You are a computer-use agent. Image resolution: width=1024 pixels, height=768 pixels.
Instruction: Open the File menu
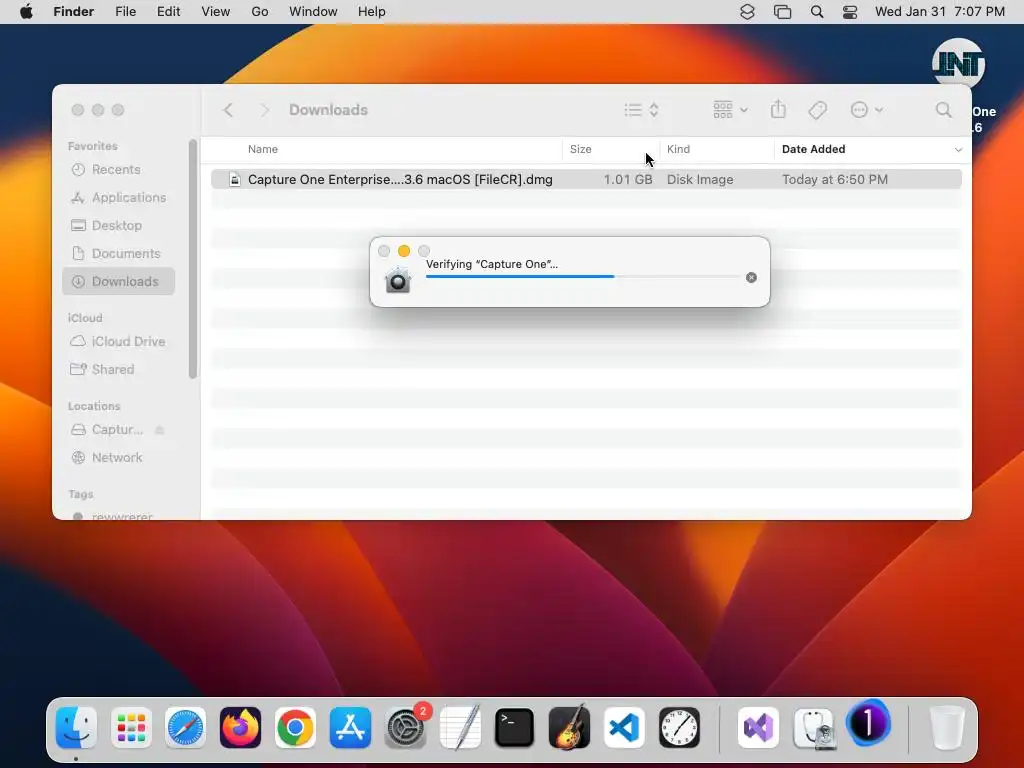pyautogui.click(x=125, y=12)
